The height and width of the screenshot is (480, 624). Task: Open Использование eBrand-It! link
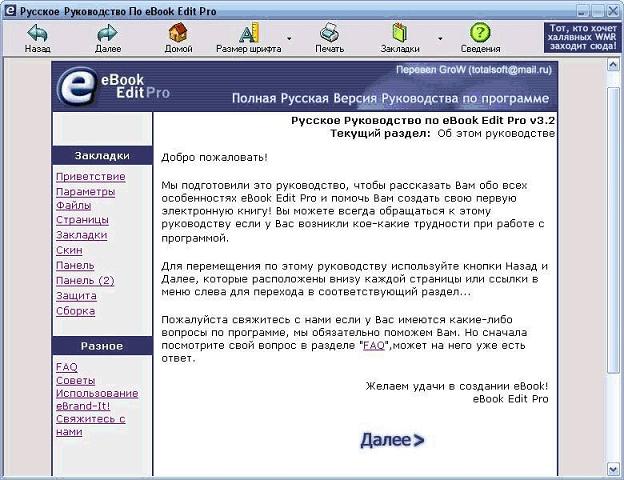[x=97, y=400]
